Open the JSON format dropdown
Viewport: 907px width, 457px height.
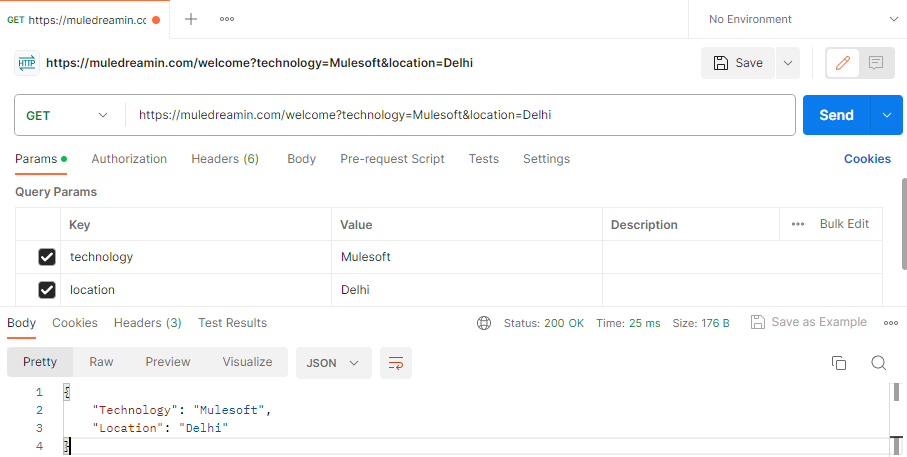(x=333, y=363)
